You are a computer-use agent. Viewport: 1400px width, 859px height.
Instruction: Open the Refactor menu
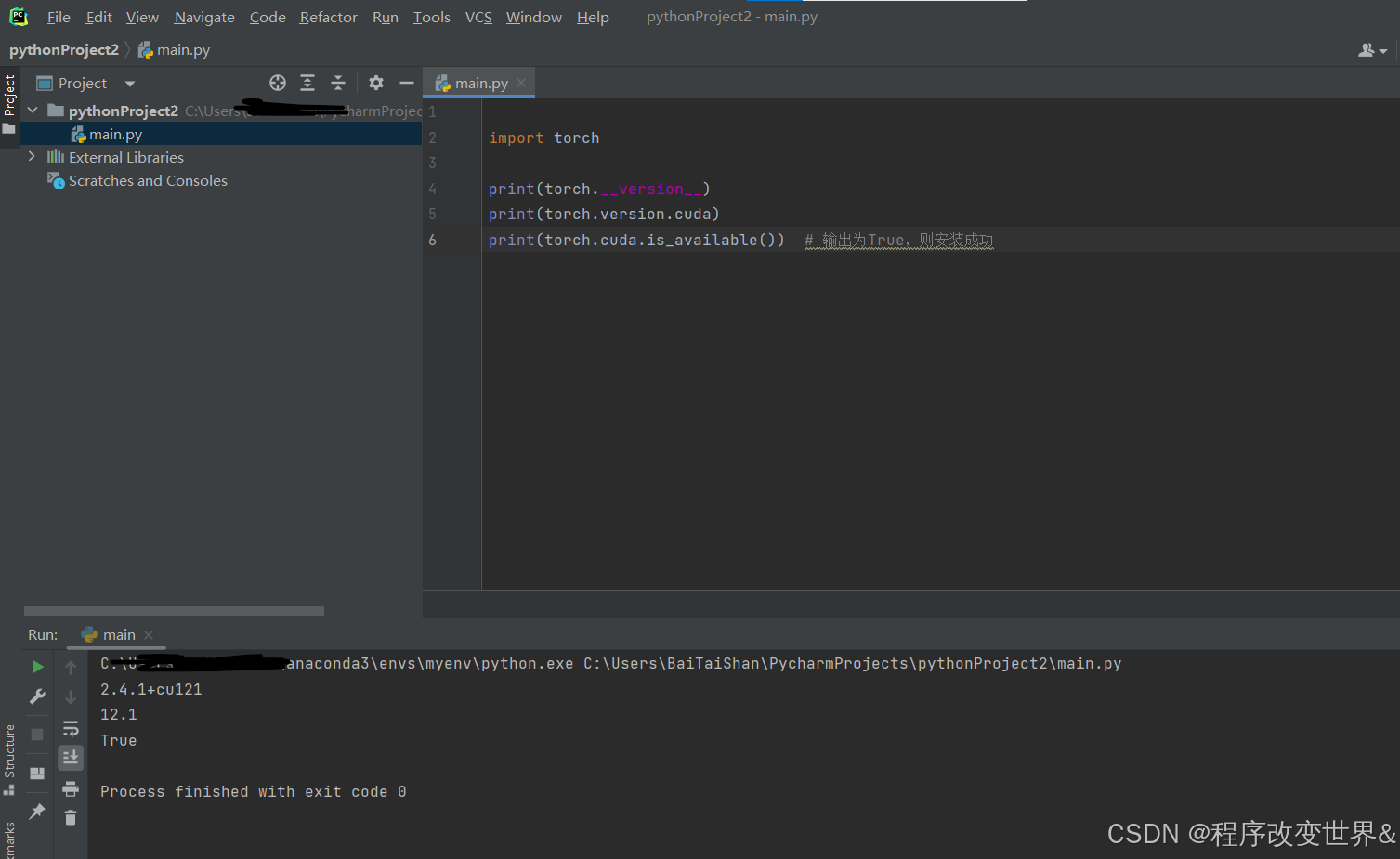click(x=328, y=17)
